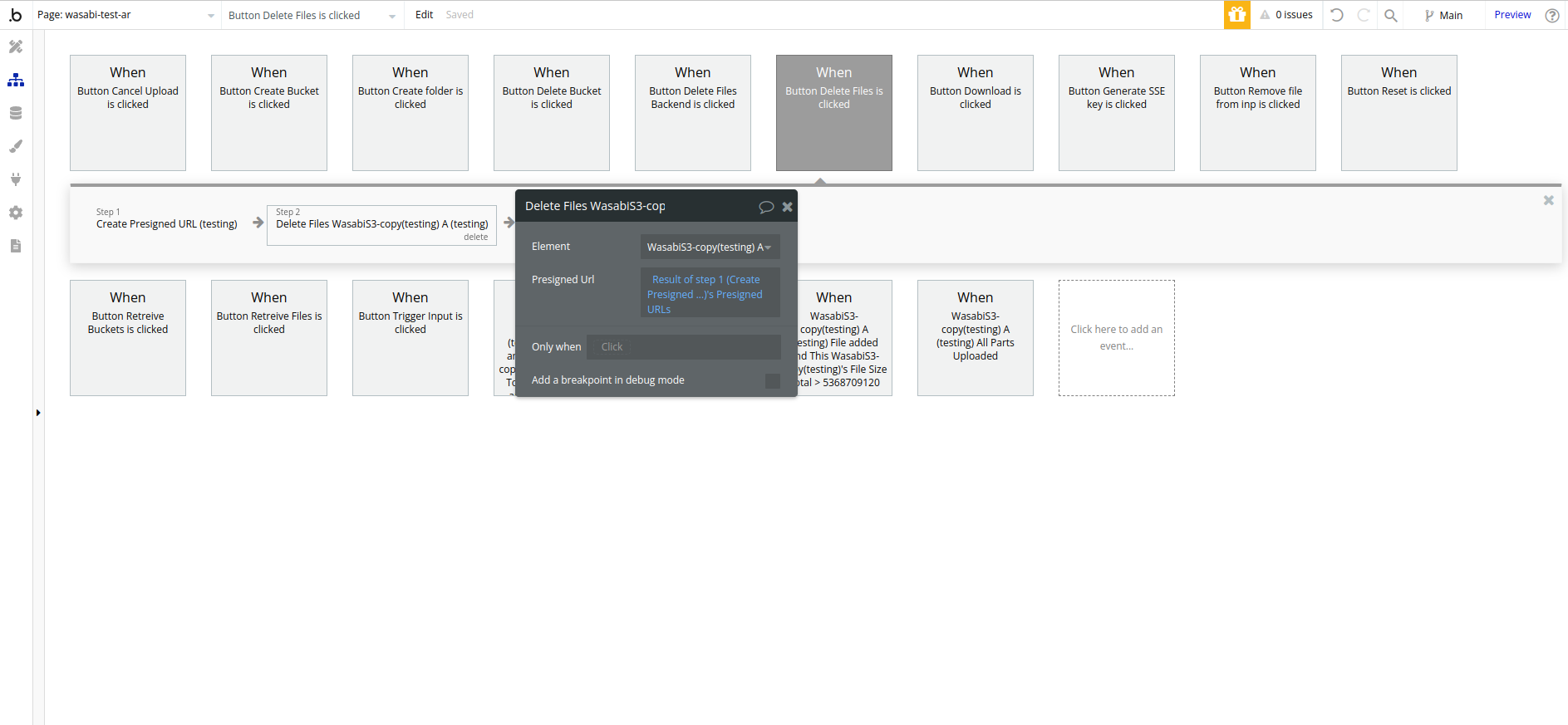Open the Styles tab brush icon

pos(16,147)
